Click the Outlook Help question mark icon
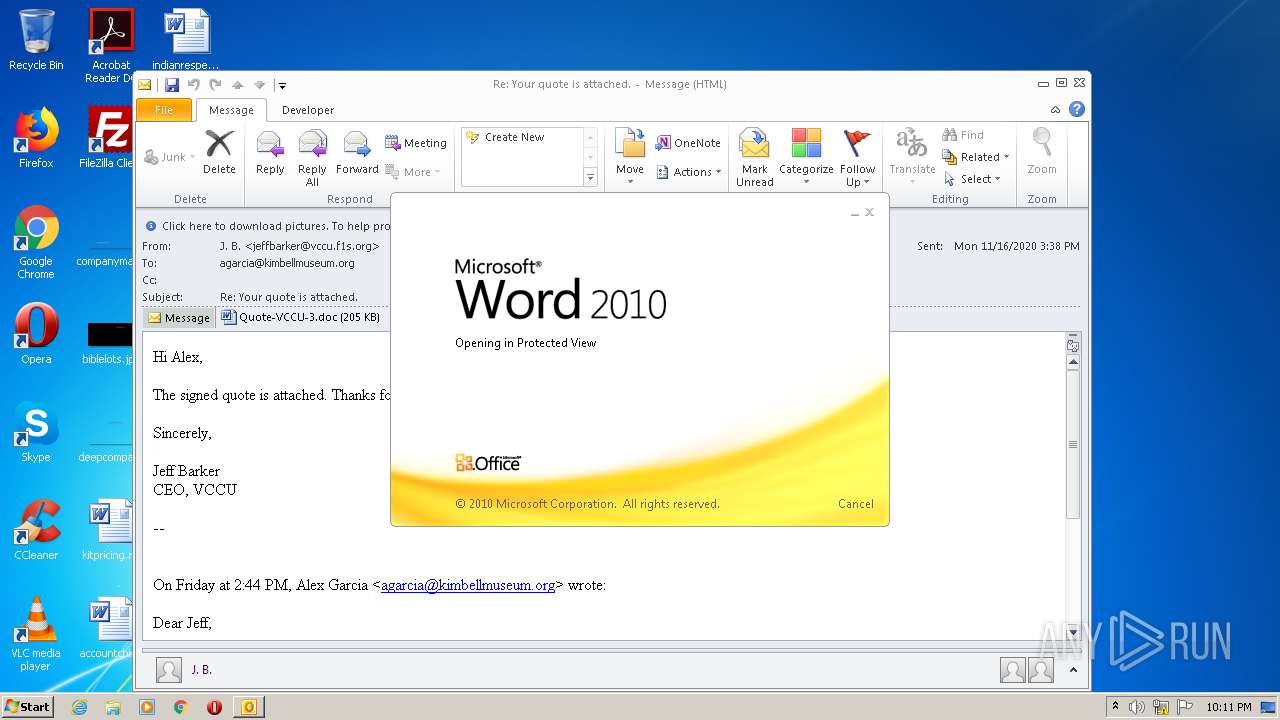The image size is (1280, 720). click(x=1077, y=110)
